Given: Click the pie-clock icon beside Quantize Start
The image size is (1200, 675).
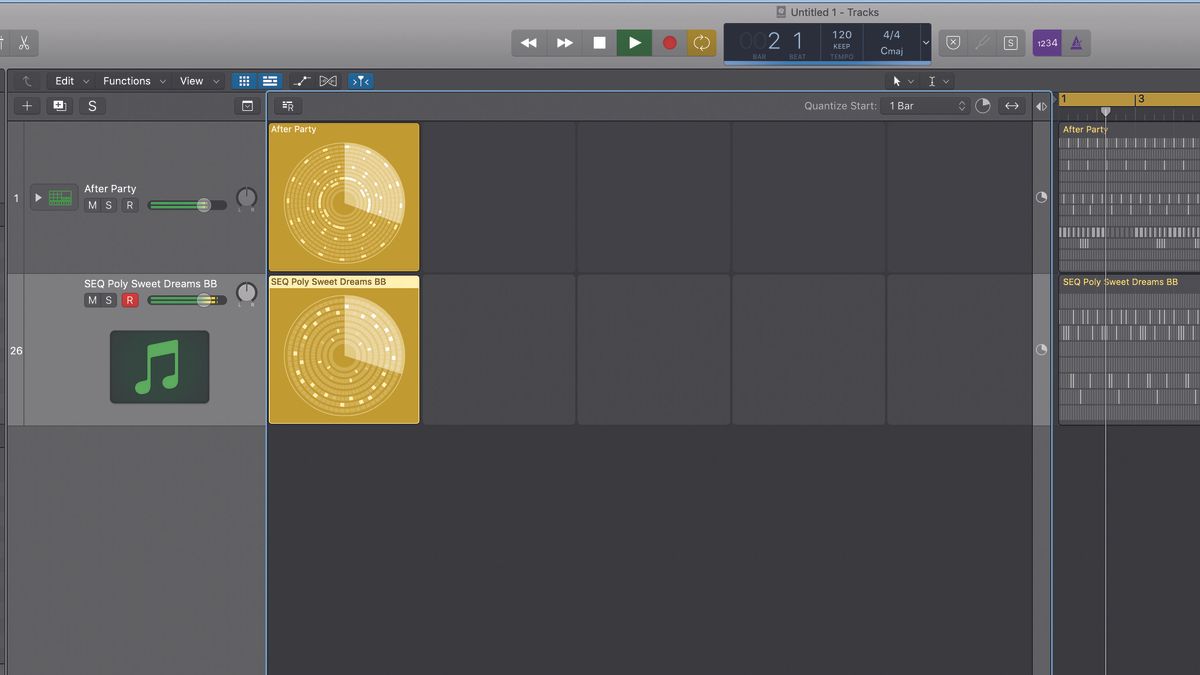Looking at the screenshot, I should (983, 105).
